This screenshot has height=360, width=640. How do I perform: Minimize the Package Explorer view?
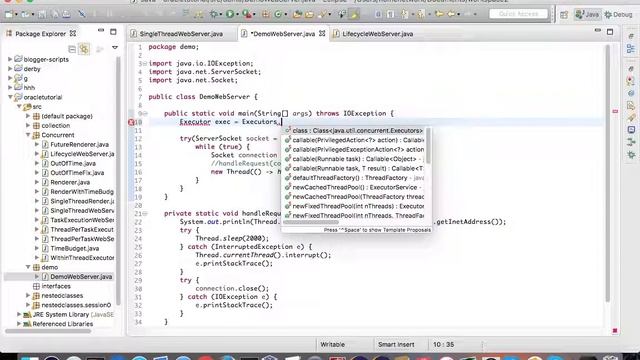101,31
